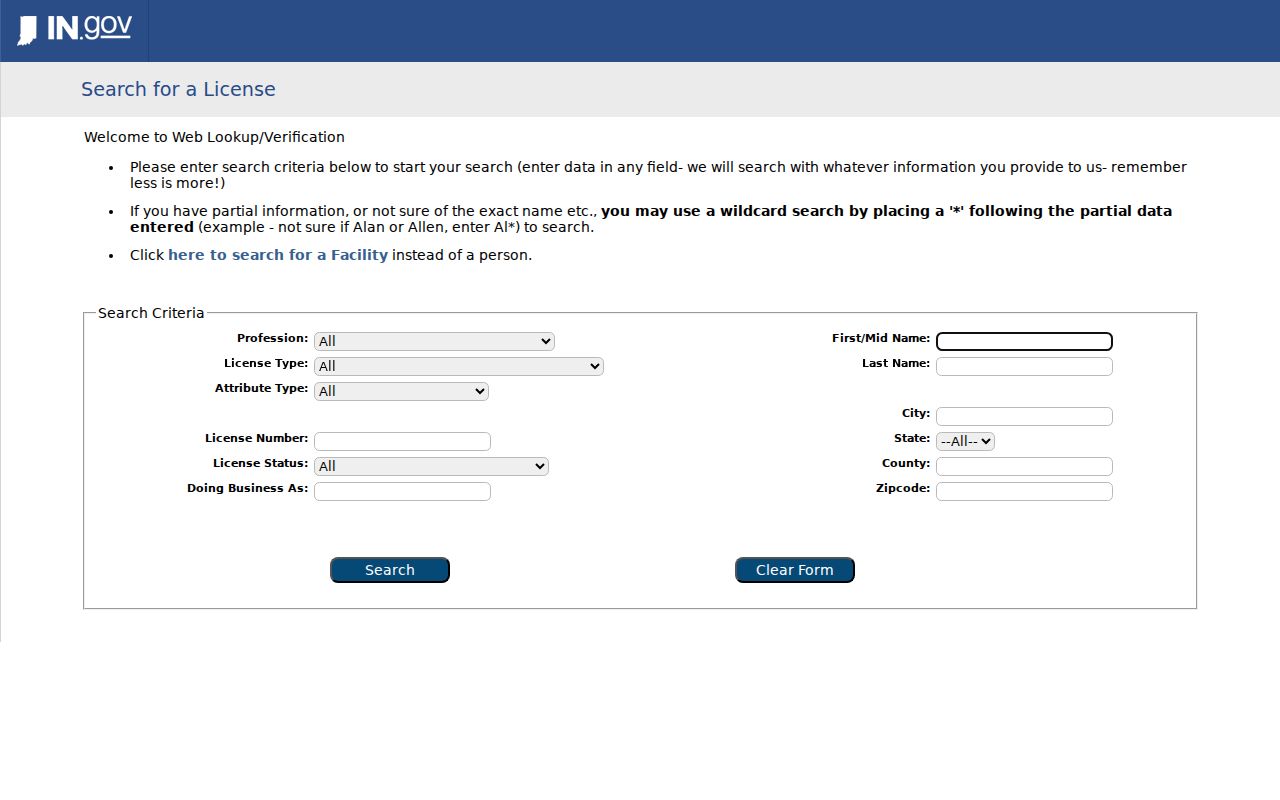Expand the License Status dropdown

(x=431, y=466)
